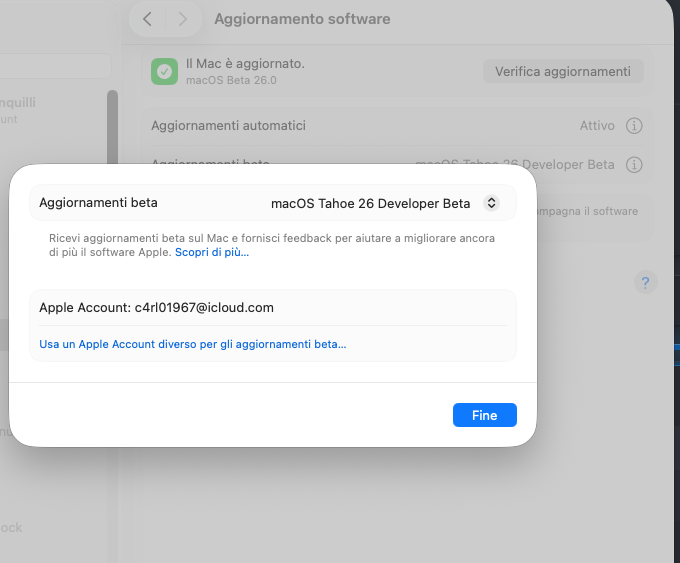Open the Aggiornamenti beta channel dropdown

click(x=491, y=203)
